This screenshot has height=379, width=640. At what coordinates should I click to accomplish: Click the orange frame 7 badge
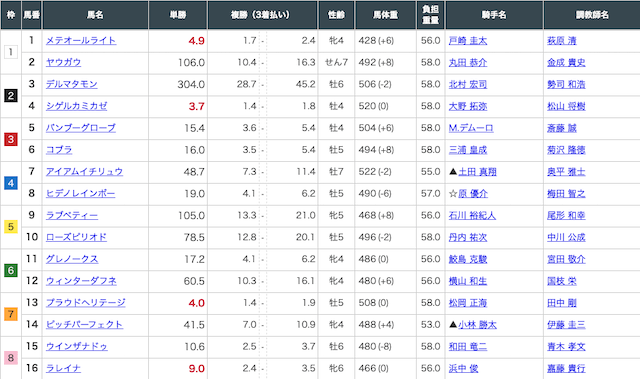11,314
